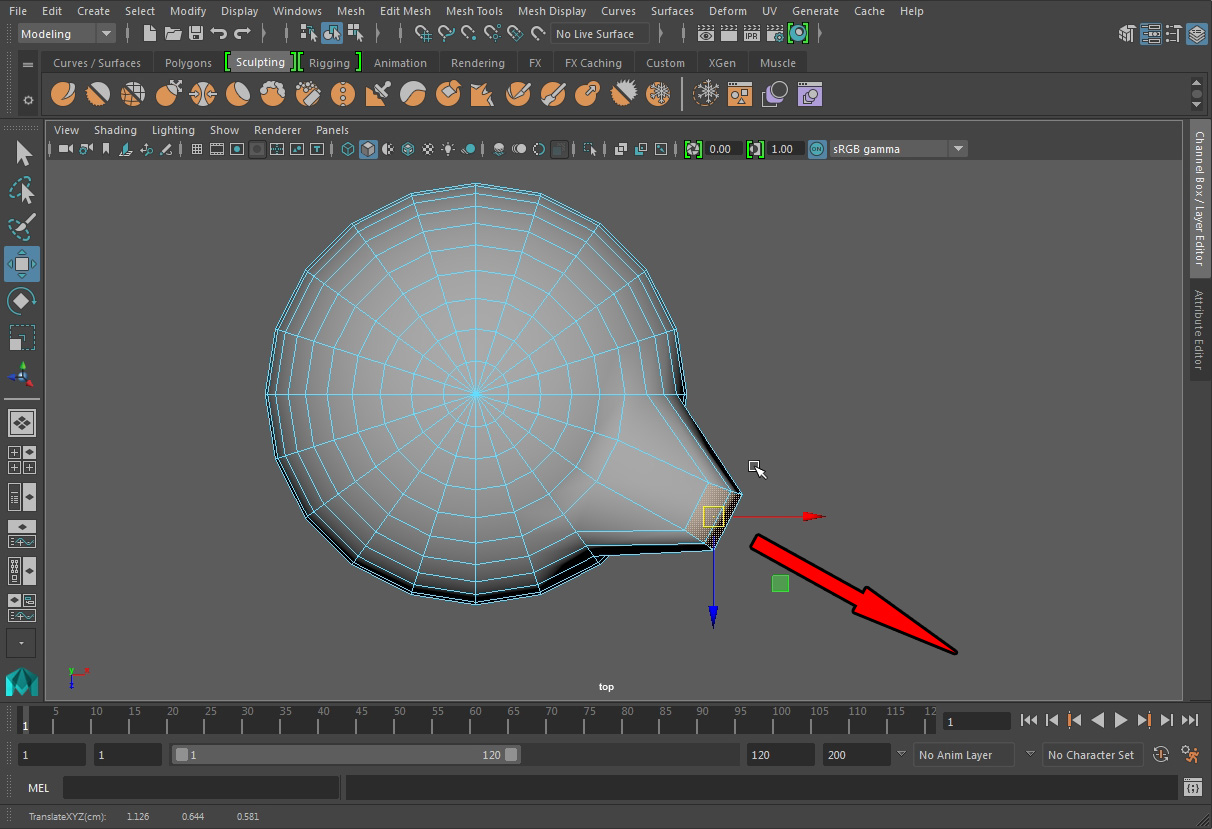Switch to the Polygons shelf tab
Viewport: 1212px width, 829px height.
click(188, 63)
